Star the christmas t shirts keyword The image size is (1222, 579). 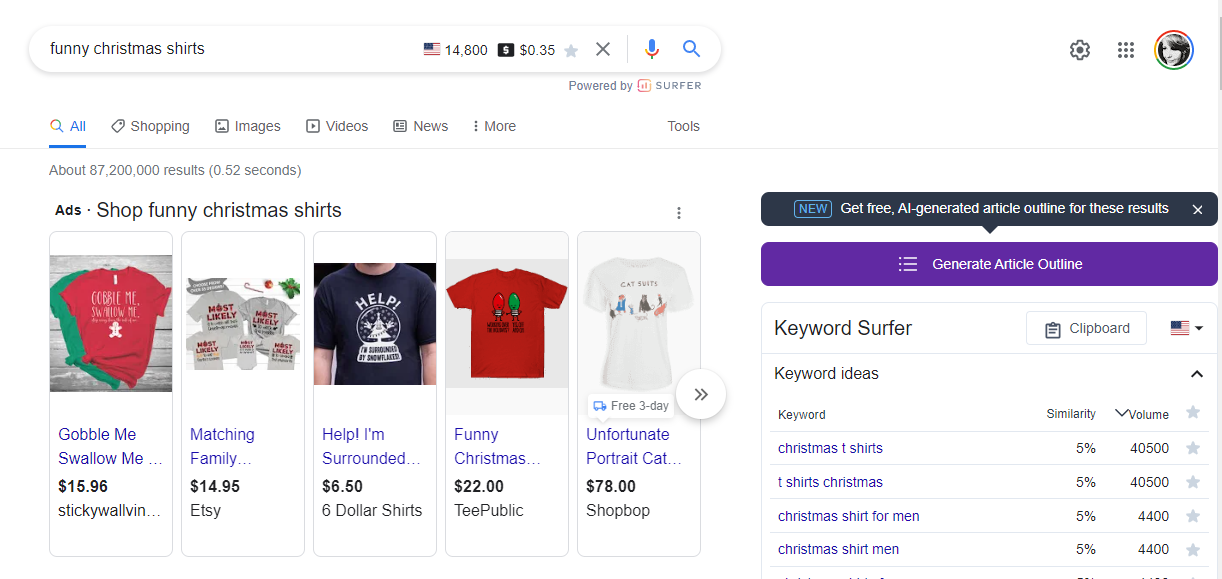click(x=1192, y=448)
